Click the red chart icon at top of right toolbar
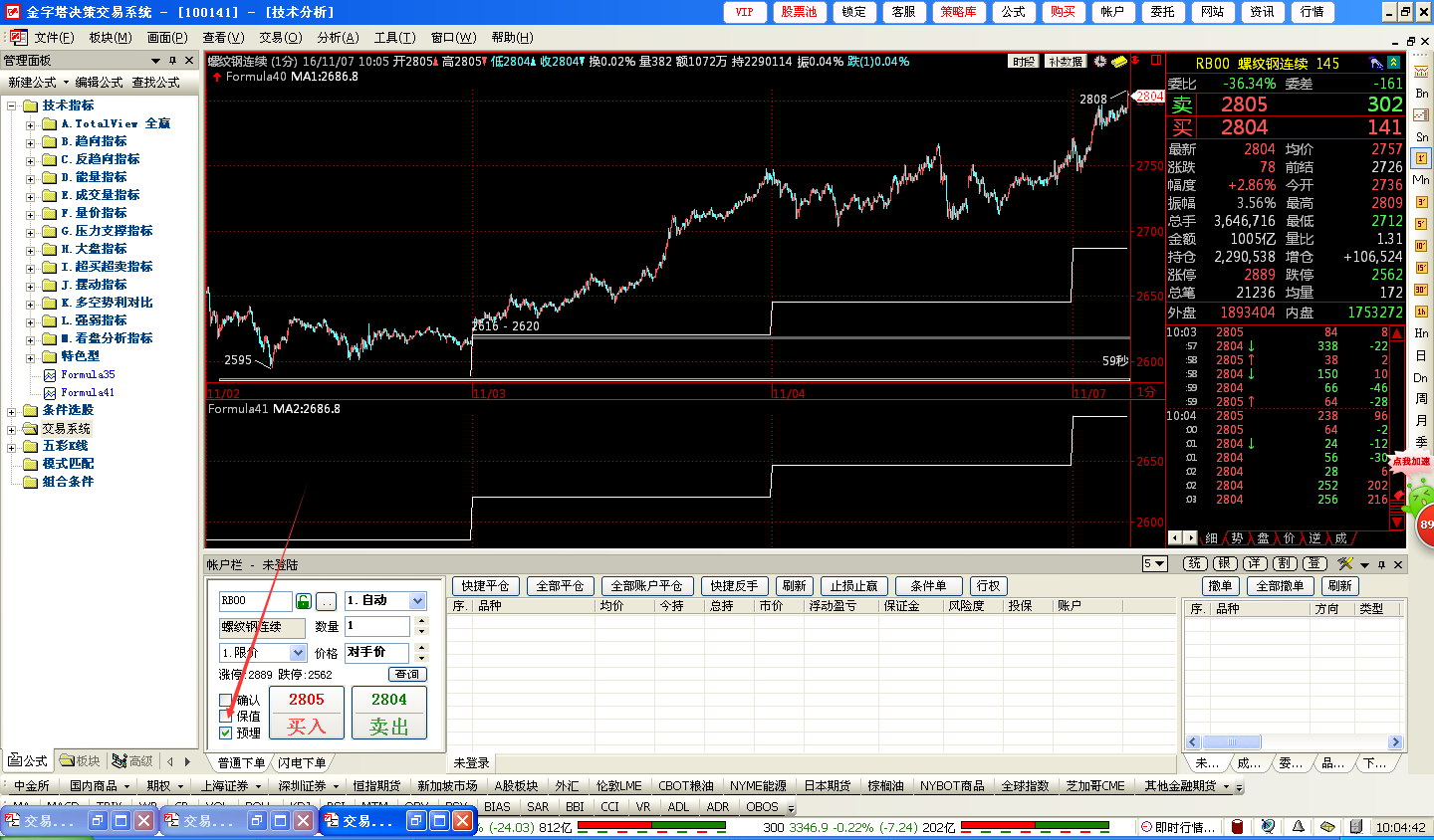This screenshot has width=1434, height=840. pyautogui.click(x=1421, y=71)
